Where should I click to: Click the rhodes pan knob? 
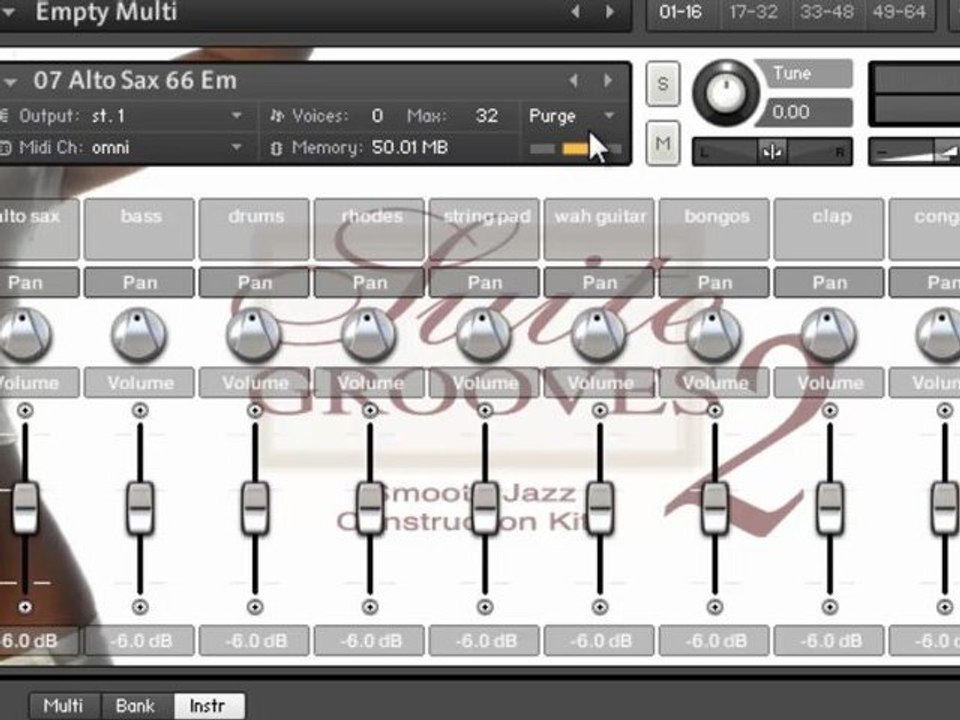point(369,334)
